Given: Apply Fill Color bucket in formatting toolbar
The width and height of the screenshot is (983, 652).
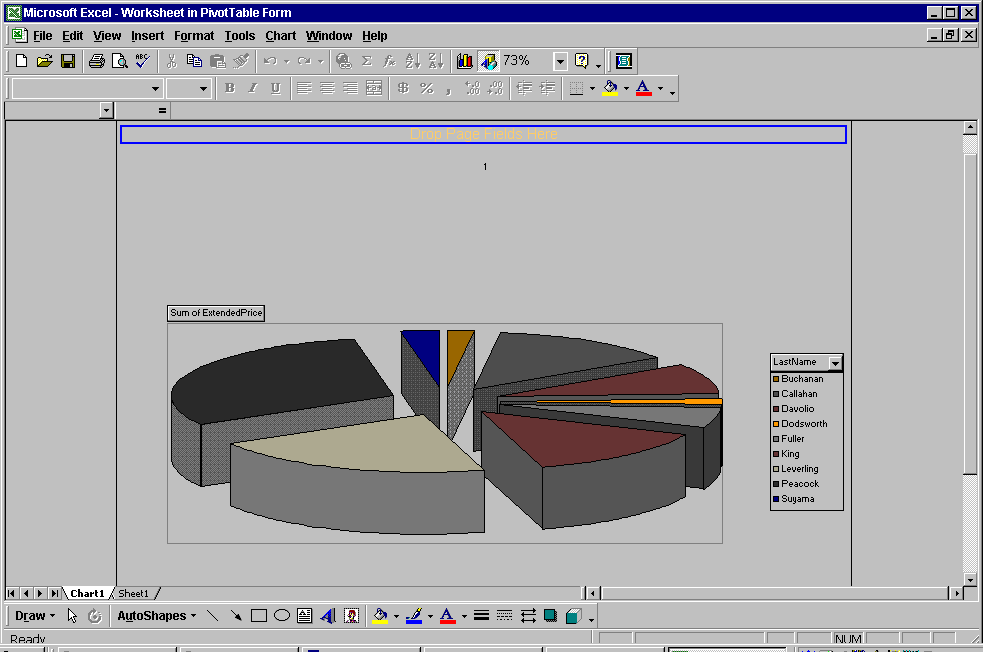Looking at the screenshot, I should pyautogui.click(x=610, y=88).
